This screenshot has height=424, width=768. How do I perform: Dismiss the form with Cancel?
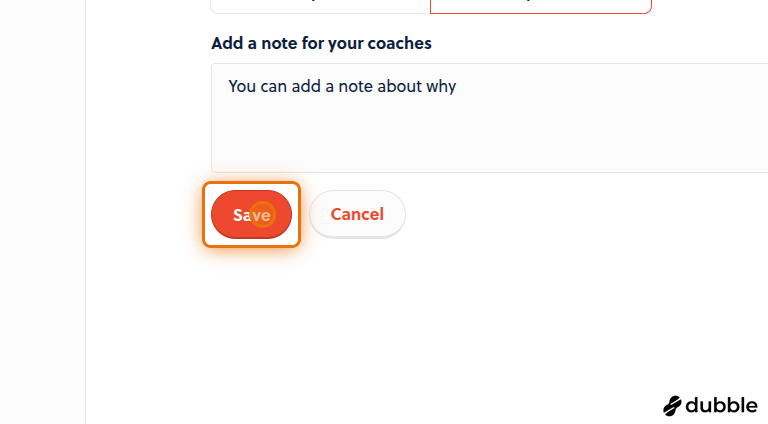click(357, 214)
